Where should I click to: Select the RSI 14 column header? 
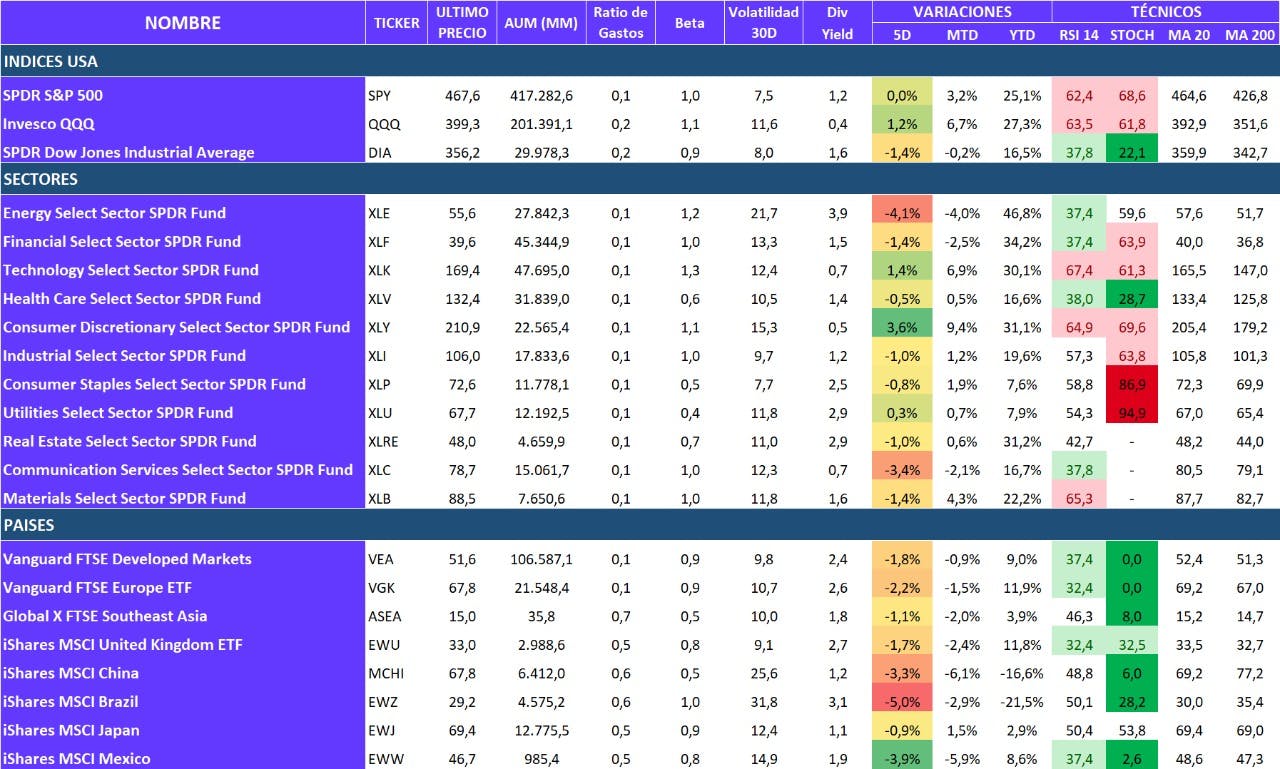[1079, 35]
